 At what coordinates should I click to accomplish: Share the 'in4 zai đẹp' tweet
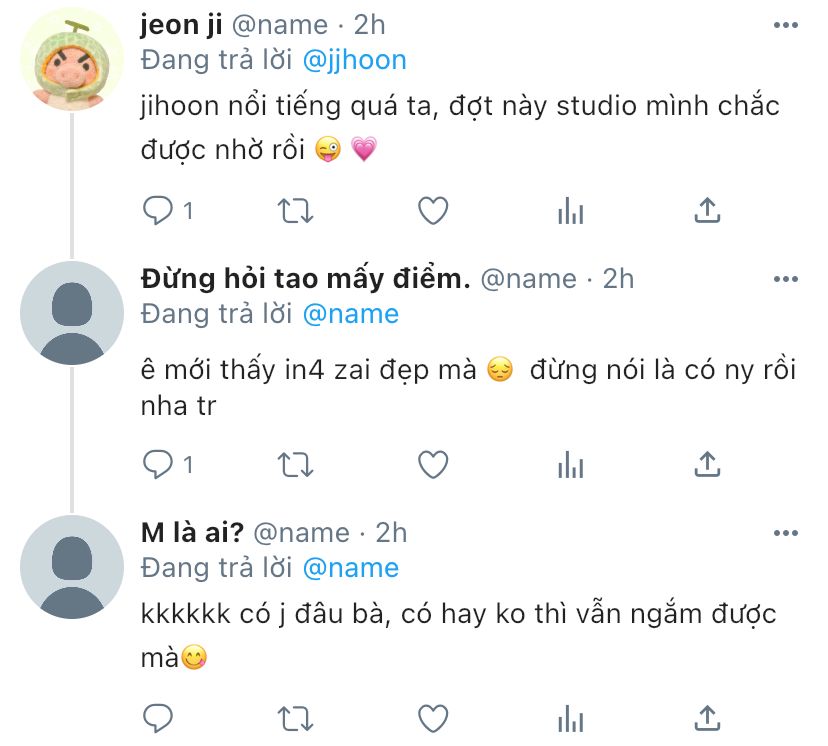pos(707,464)
